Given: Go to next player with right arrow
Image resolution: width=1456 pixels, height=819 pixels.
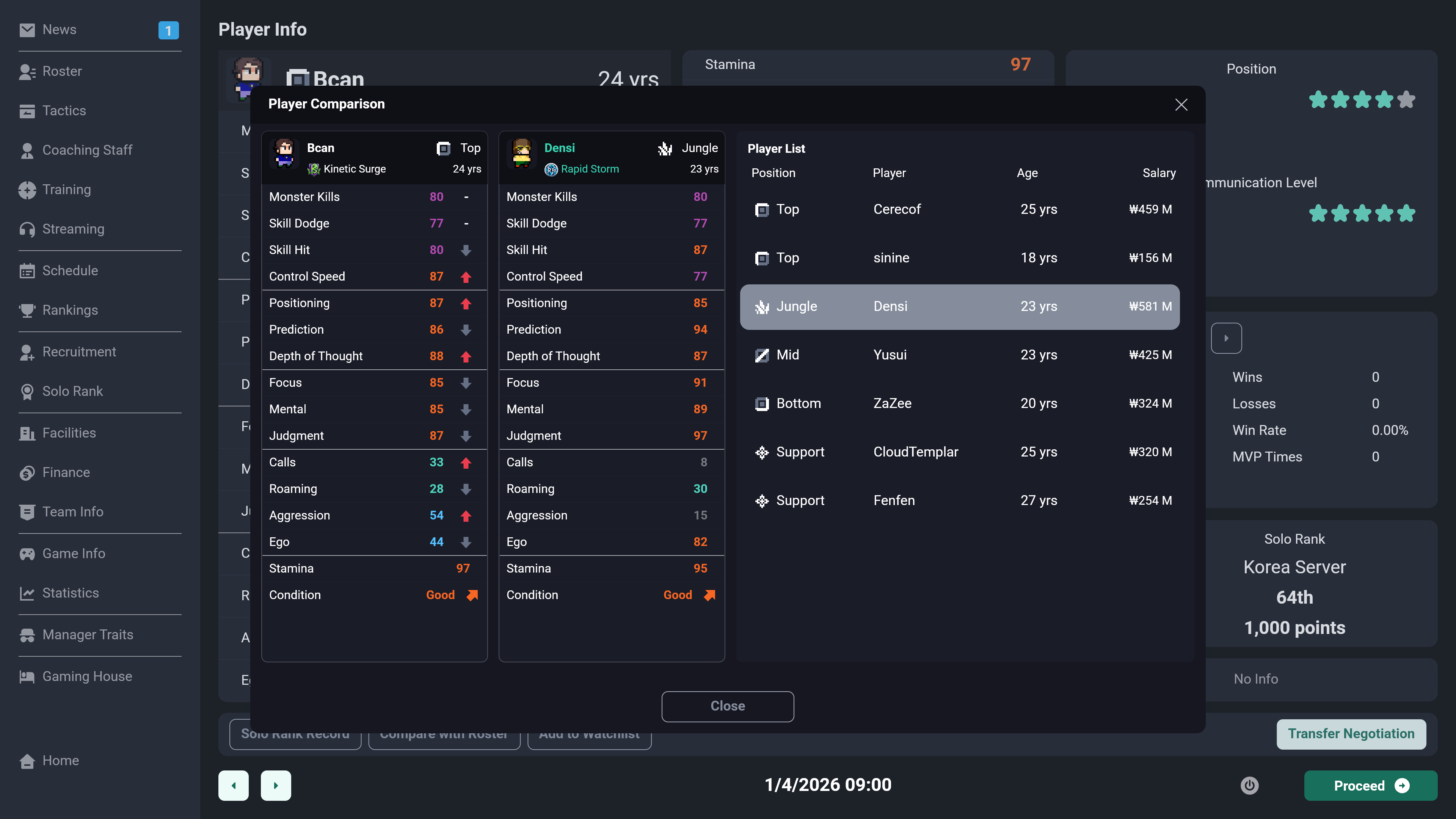Looking at the screenshot, I should click(x=276, y=785).
